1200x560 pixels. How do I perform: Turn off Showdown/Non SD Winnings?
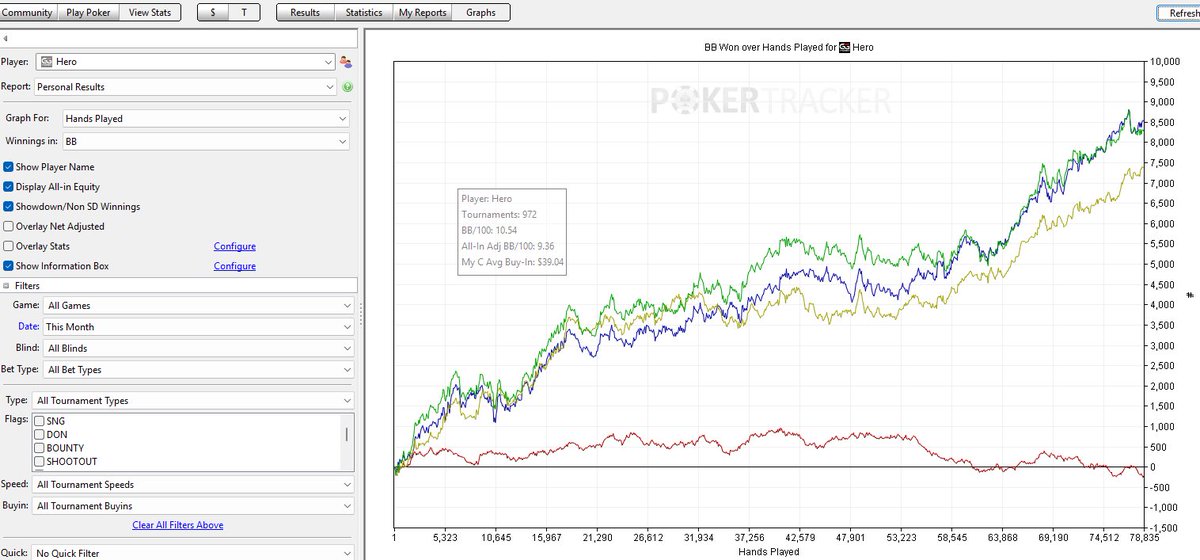tap(8, 207)
